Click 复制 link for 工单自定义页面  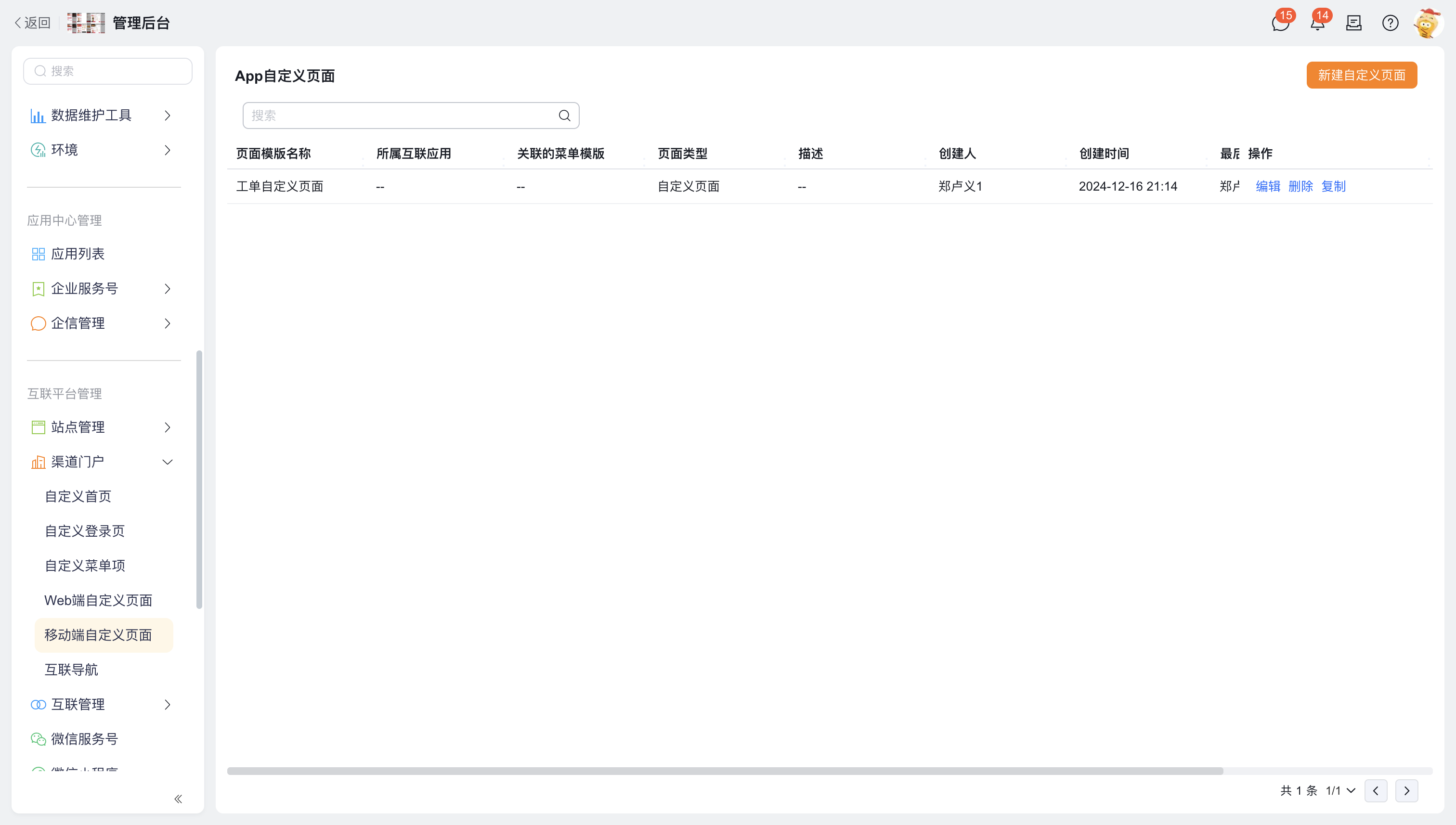point(1334,186)
